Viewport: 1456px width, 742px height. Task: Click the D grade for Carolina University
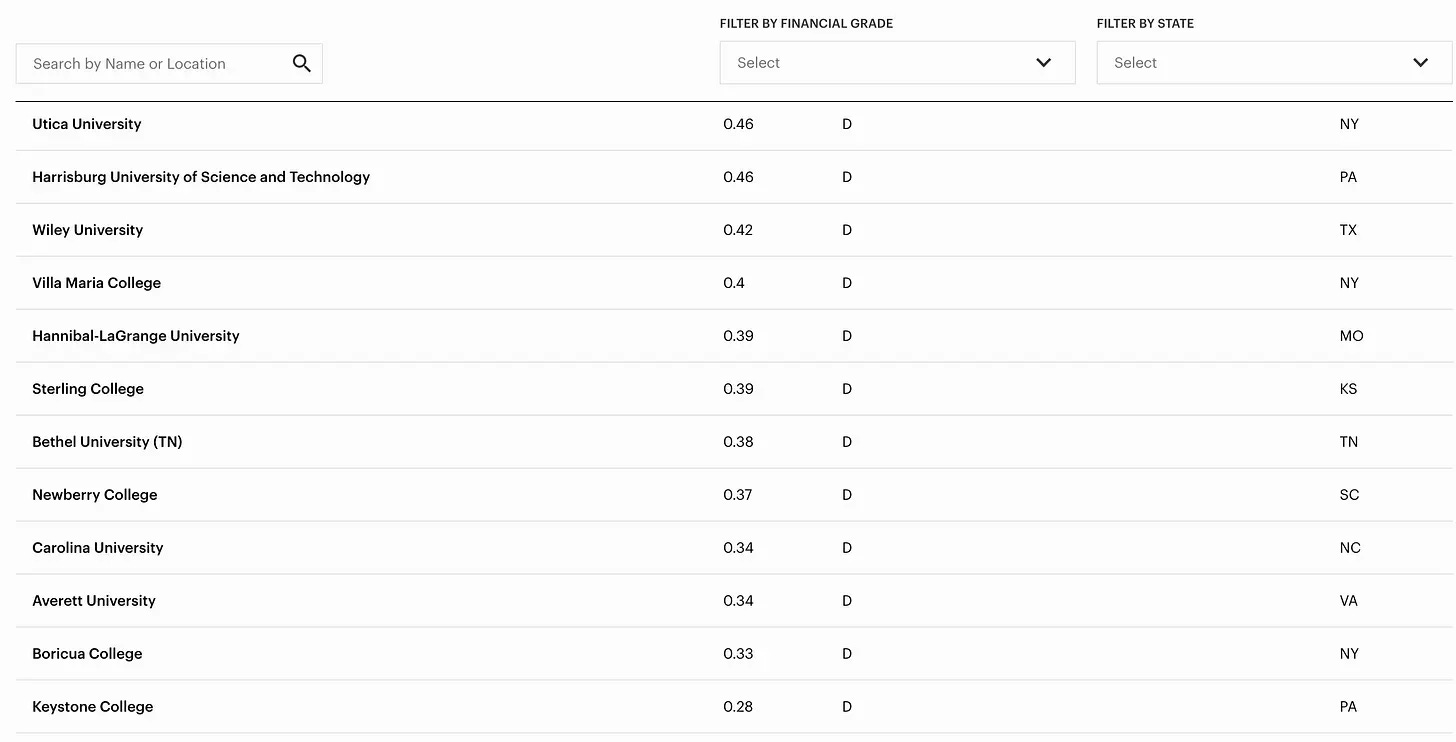[x=847, y=548]
